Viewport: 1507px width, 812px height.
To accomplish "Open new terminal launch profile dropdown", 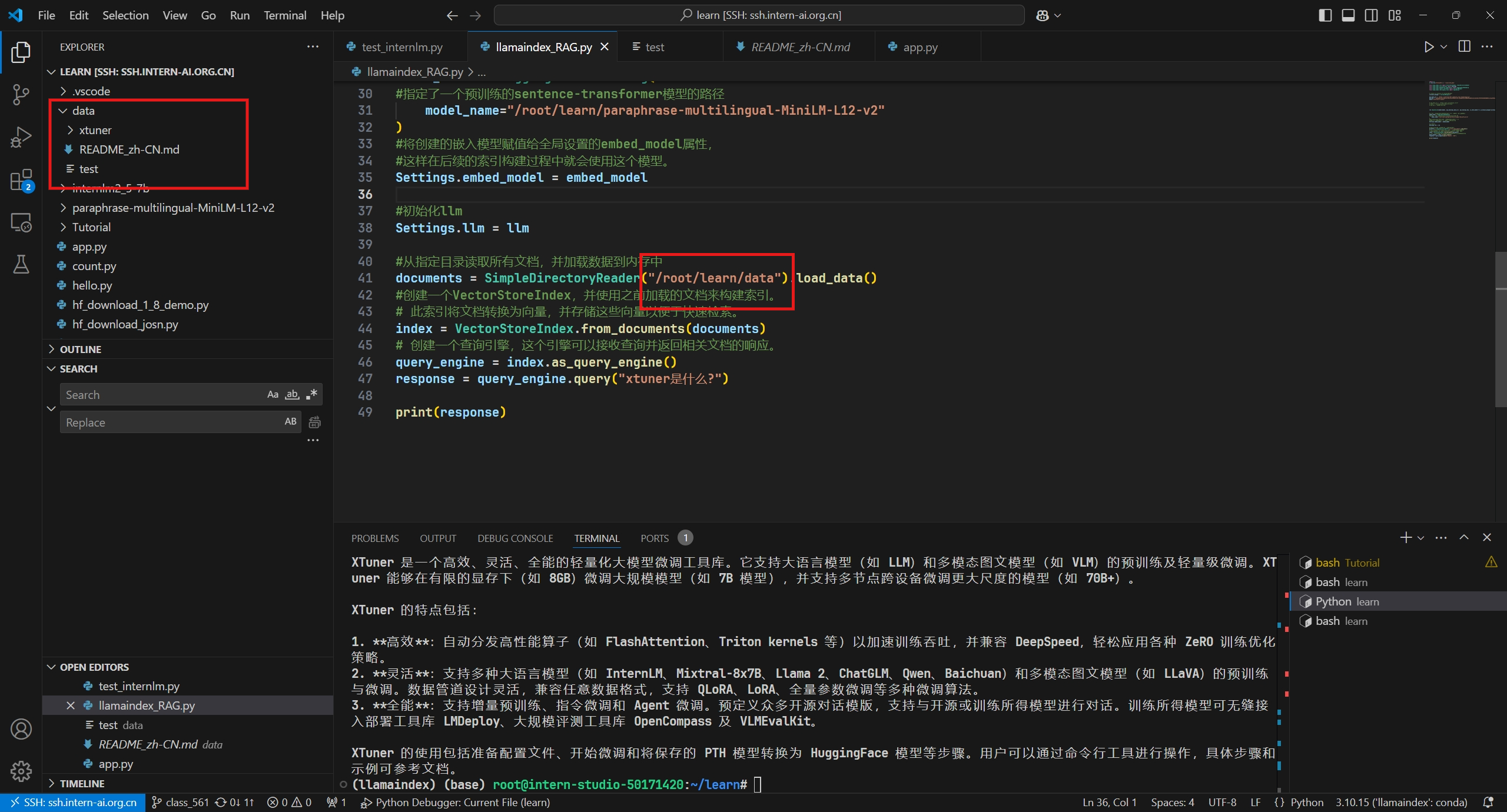I will click(x=1421, y=538).
